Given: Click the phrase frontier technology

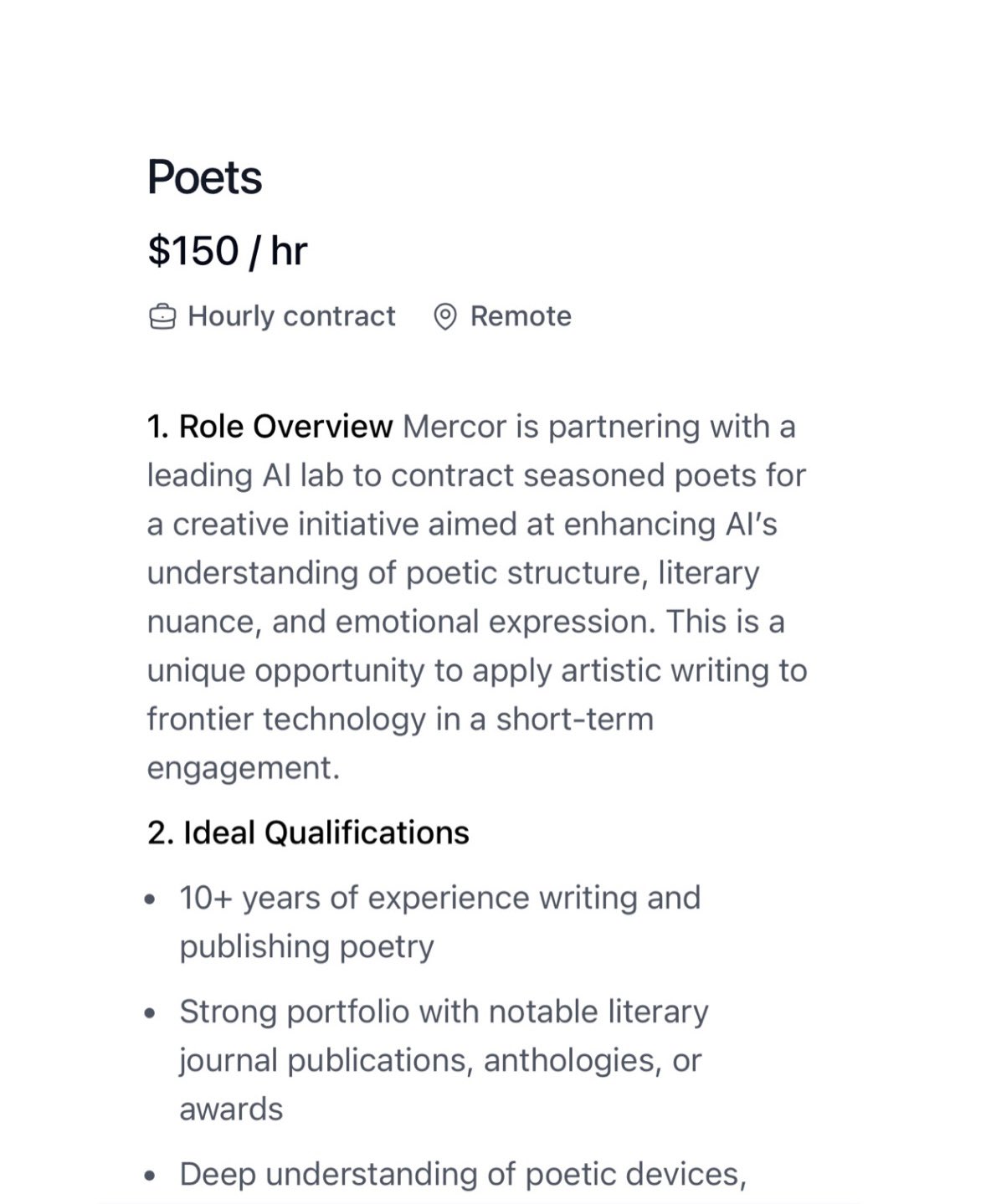Looking at the screenshot, I should 287,720.
